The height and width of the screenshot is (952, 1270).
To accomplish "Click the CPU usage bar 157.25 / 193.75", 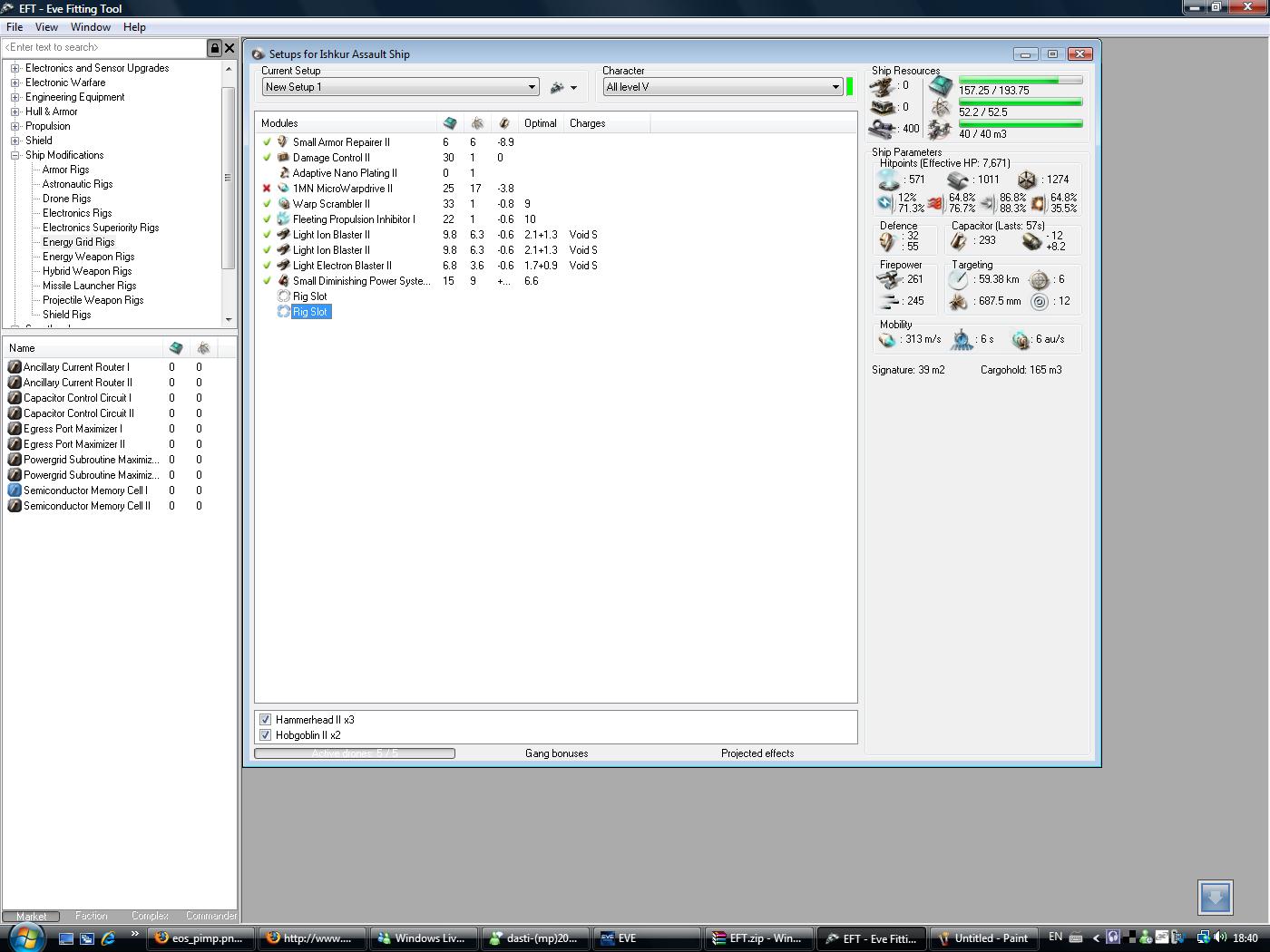I will [x=1021, y=81].
